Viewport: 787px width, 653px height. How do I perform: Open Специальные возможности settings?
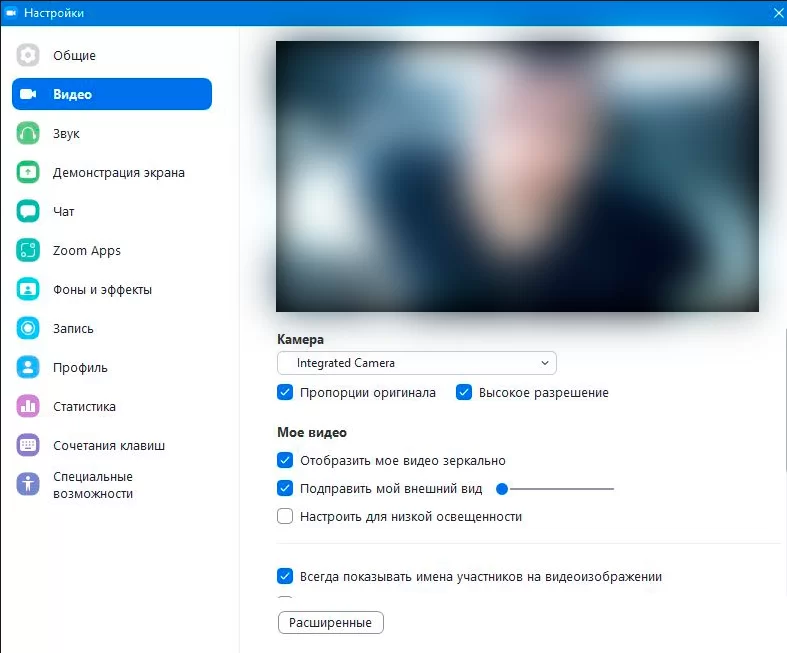click(112, 484)
